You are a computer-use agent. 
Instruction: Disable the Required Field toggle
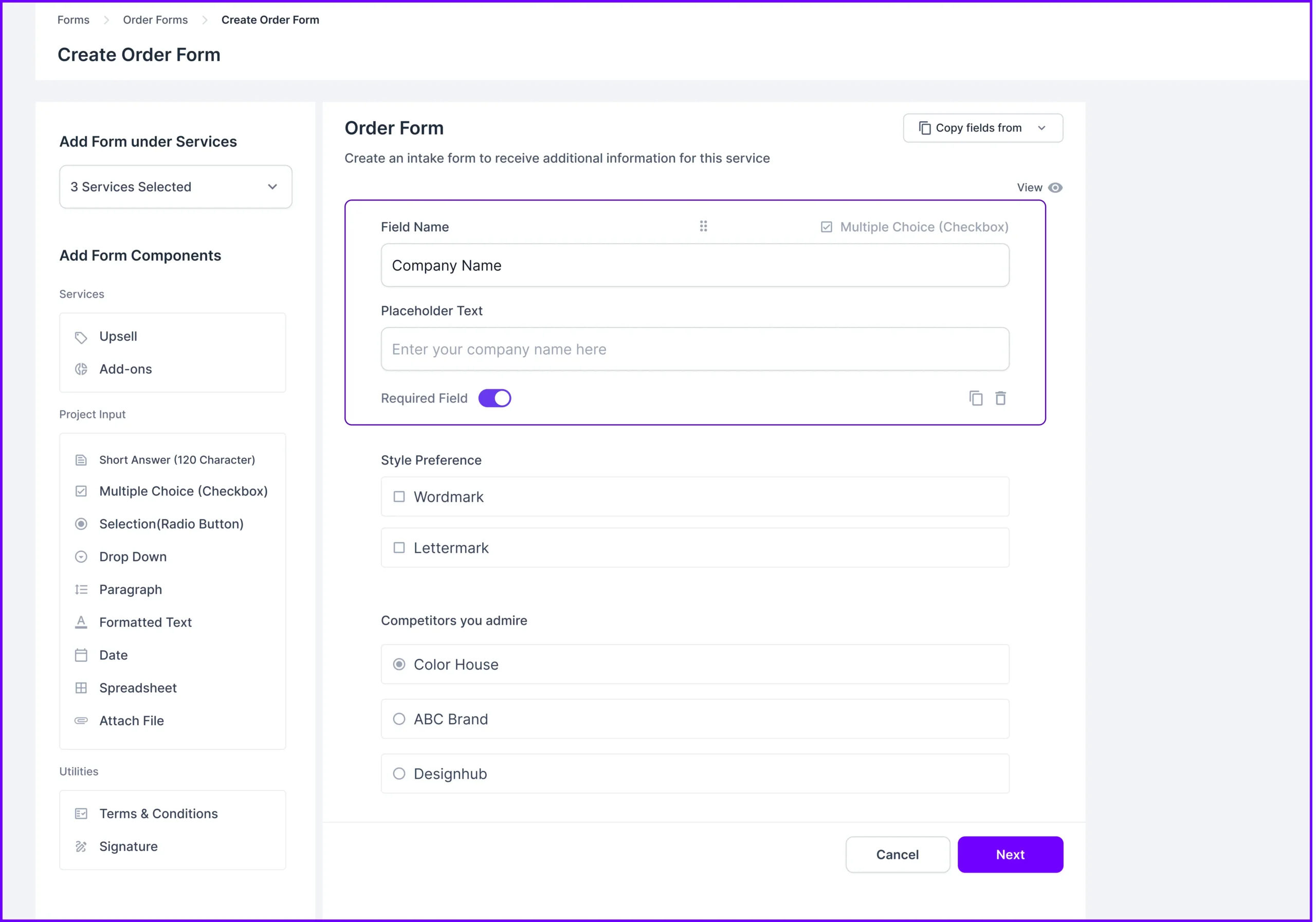[x=495, y=398]
